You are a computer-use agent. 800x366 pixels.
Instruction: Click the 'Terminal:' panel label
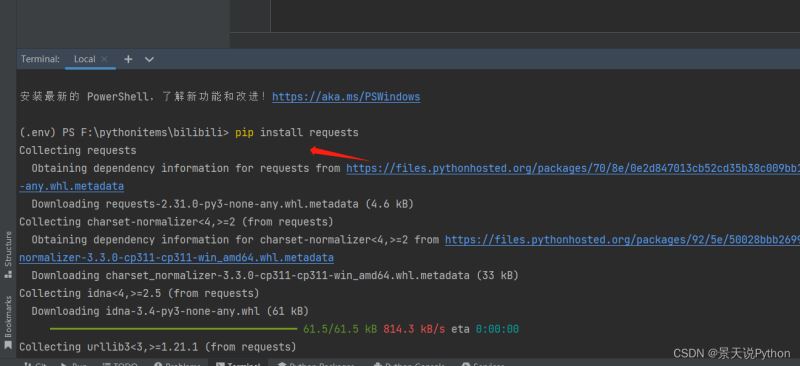pyautogui.click(x=40, y=59)
